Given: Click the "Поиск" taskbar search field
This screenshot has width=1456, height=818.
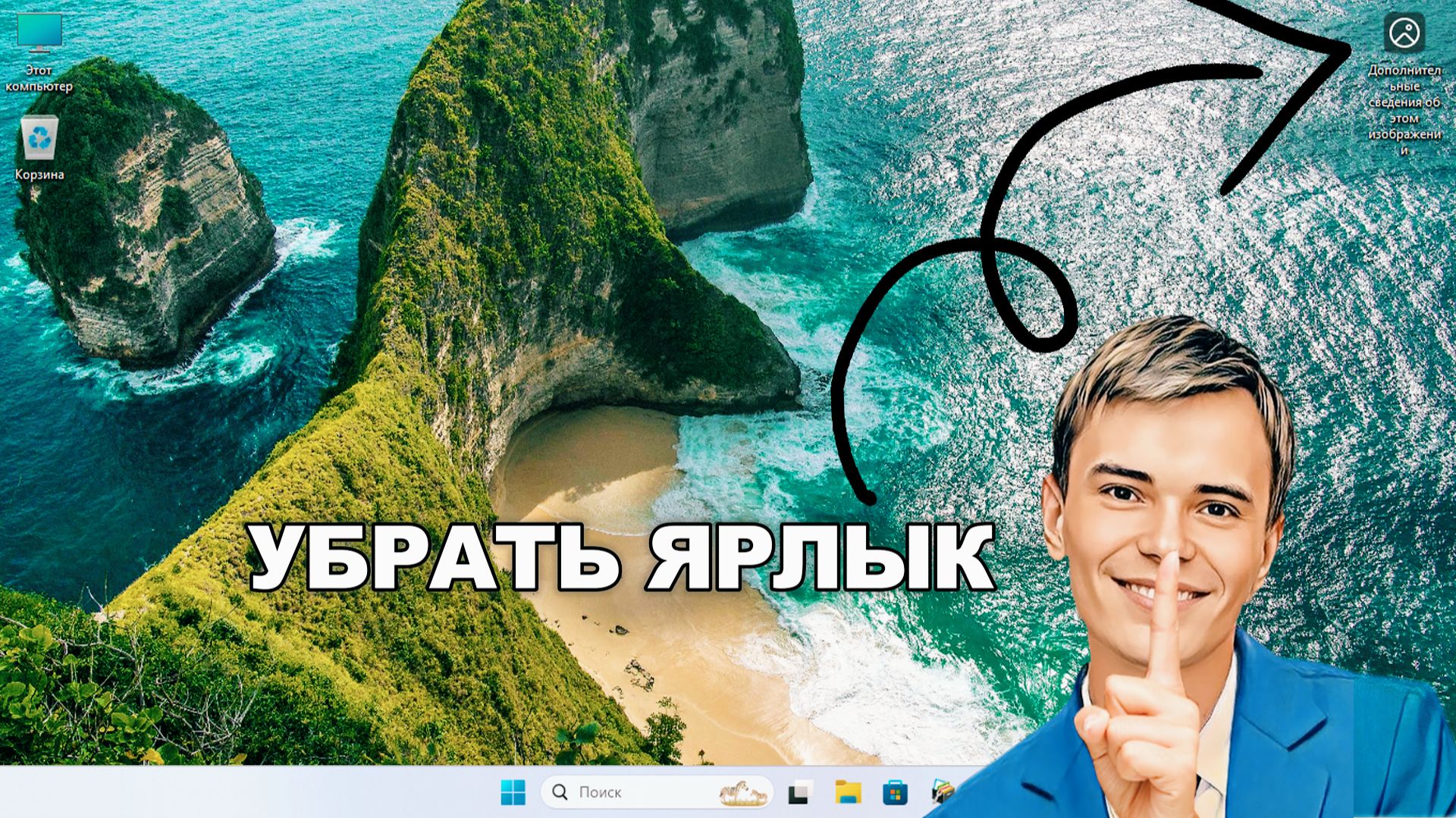Looking at the screenshot, I should pos(657,792).
